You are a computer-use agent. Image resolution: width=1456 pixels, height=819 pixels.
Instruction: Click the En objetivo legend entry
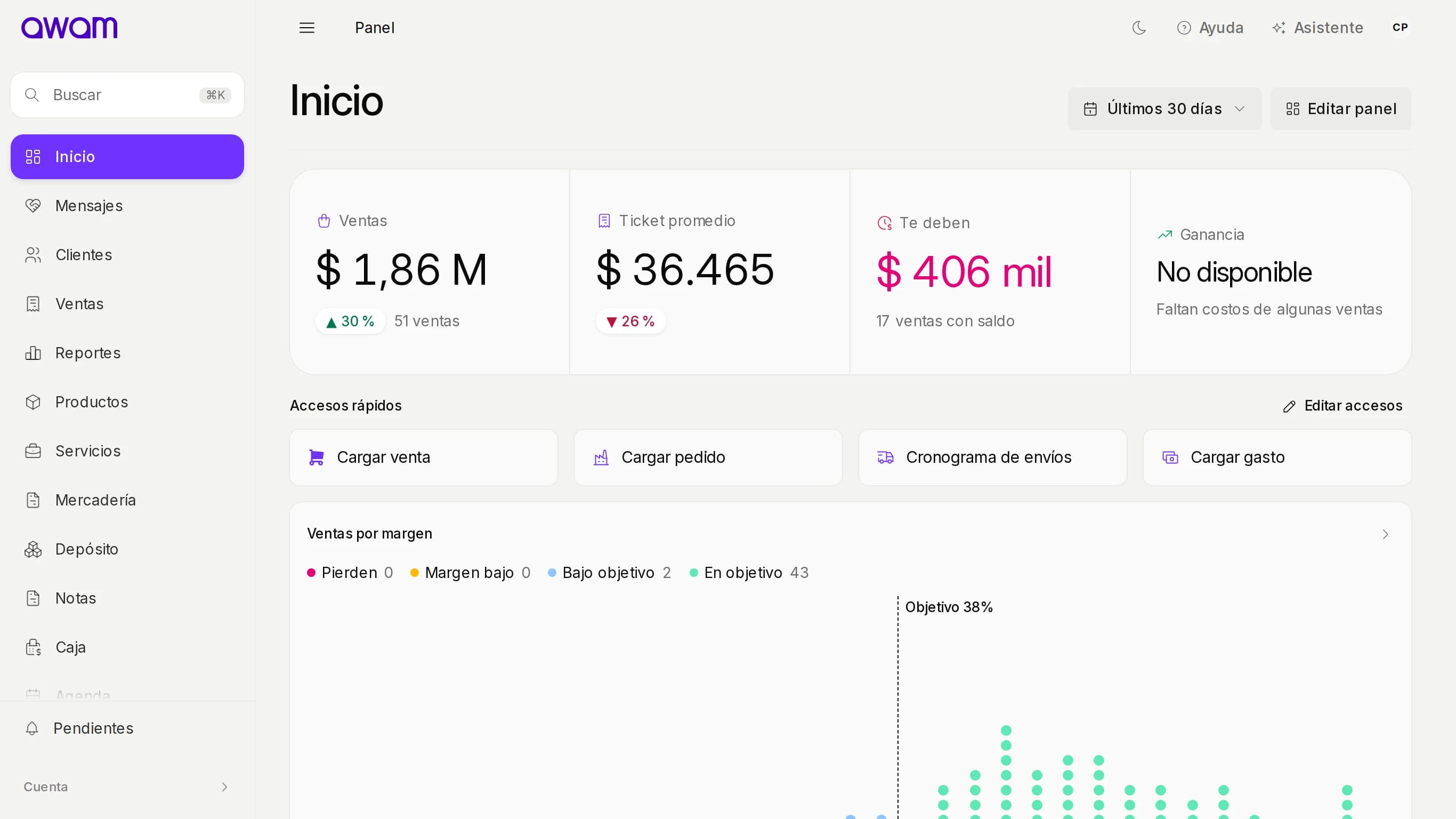tap(749, 573)
